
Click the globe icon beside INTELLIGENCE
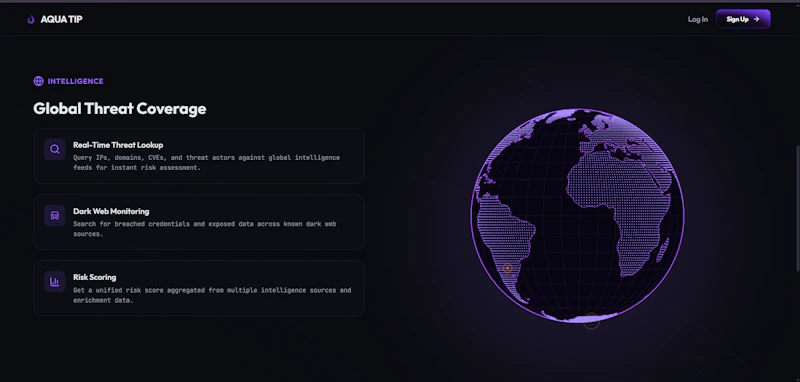click(38, 81)
